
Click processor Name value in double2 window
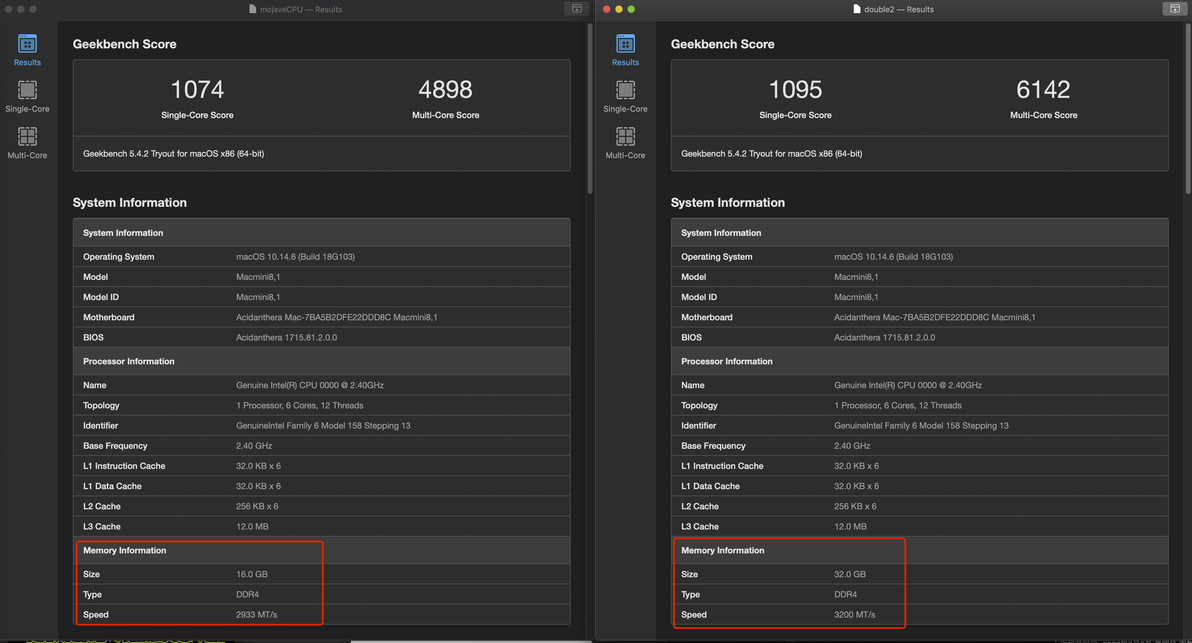(908, 385)
